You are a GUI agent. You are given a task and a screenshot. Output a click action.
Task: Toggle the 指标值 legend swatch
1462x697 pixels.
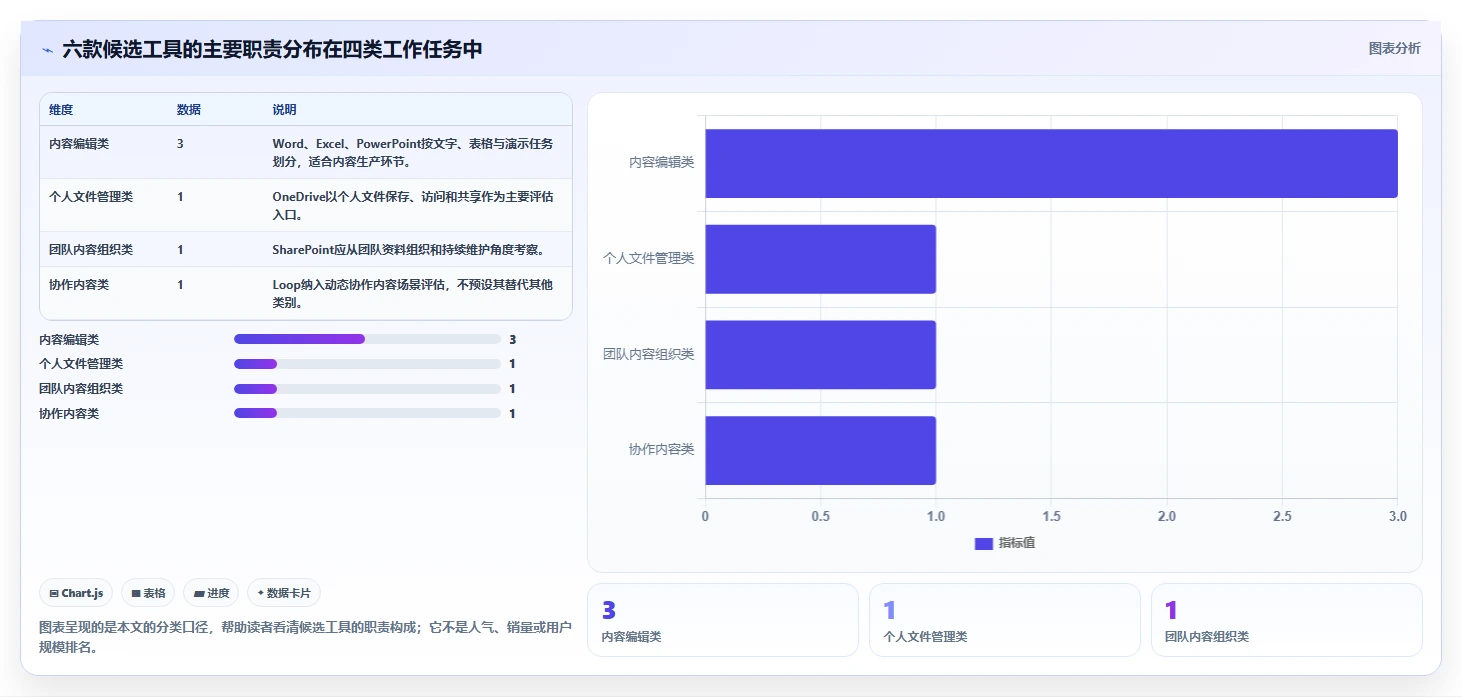983,543
